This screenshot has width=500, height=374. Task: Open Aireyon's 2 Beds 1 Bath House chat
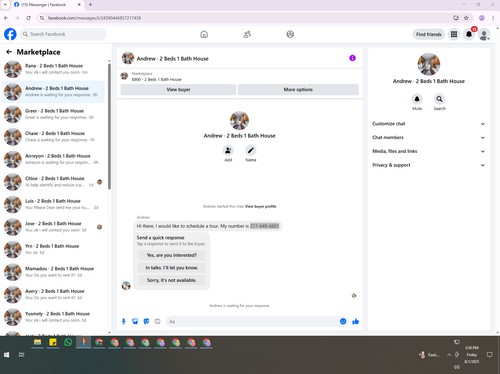tap(53, 159)
